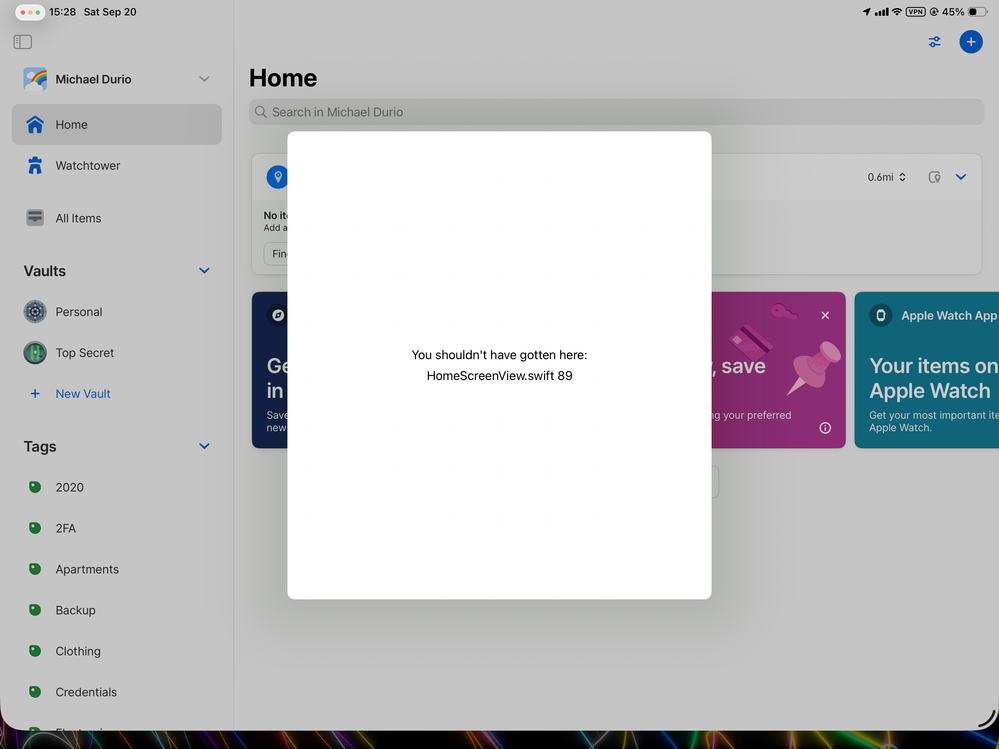Open All Items in the sidebar
Viewport: 999px width, 749px height.
[x=78, y=218]
